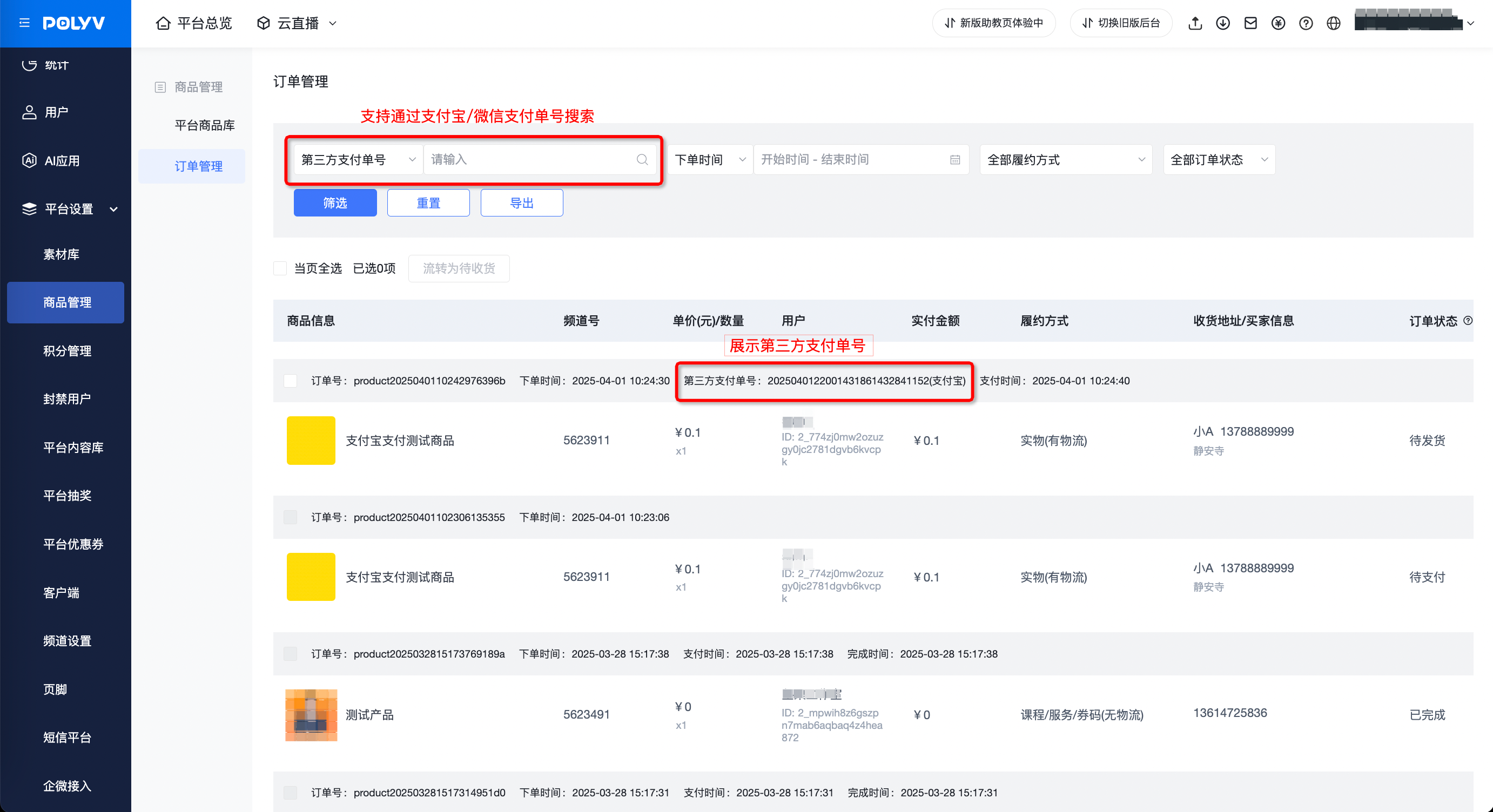The image size is (1493, 812).
Task: Open 平台优惠券 in sidebar
Action: (73, 544)
